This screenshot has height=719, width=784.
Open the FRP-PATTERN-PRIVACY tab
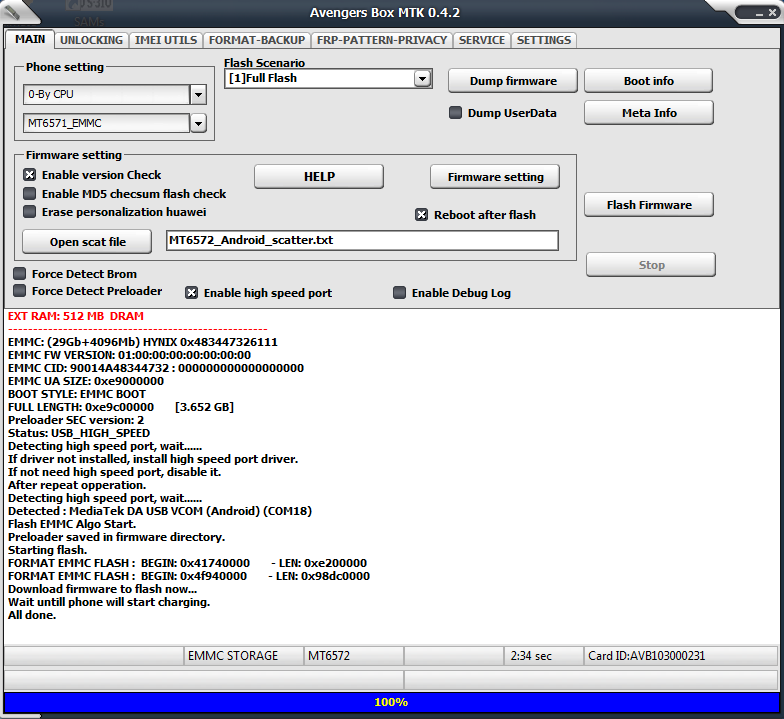tap(382, 40)
